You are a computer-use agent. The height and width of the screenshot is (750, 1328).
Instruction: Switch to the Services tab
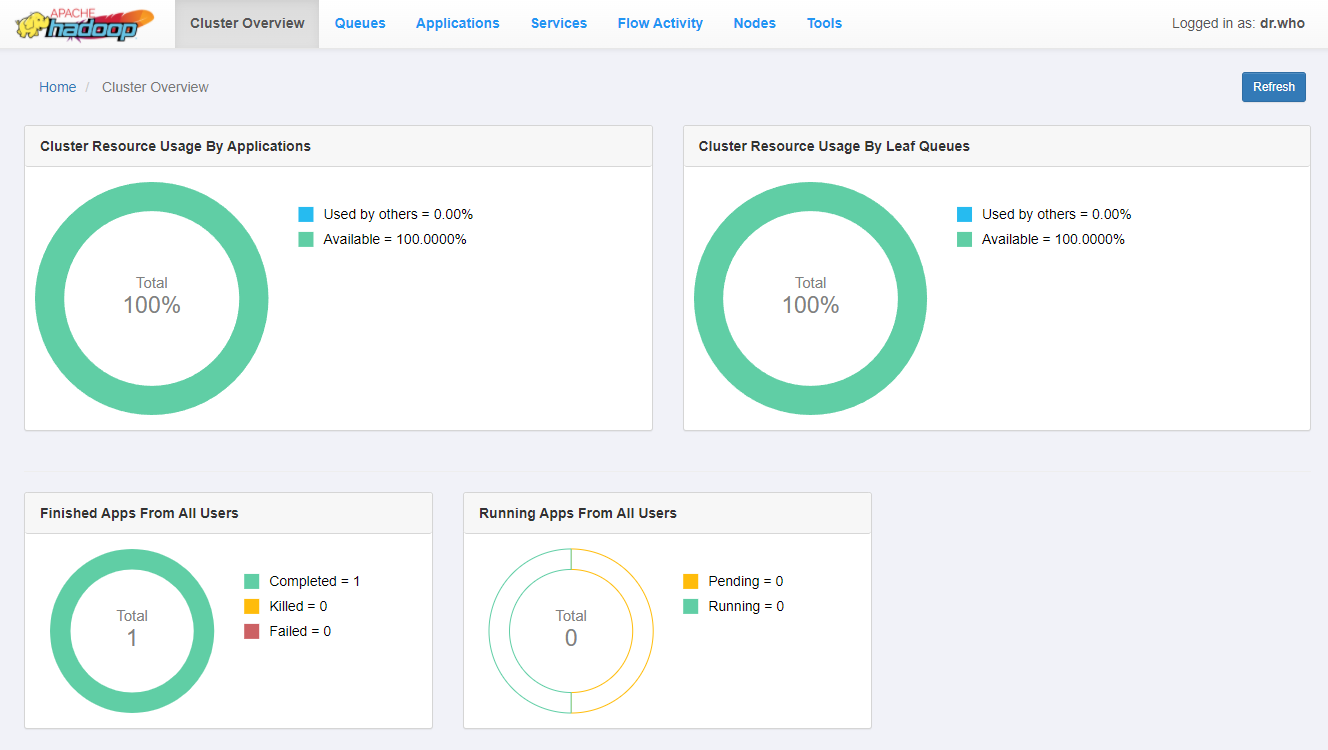tap(559, 23)
